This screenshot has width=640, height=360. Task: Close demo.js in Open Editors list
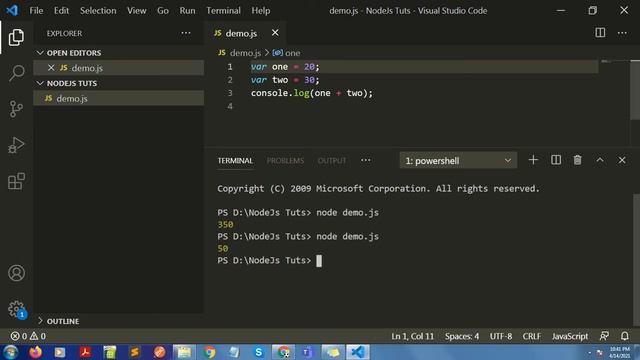click(51, 68)
